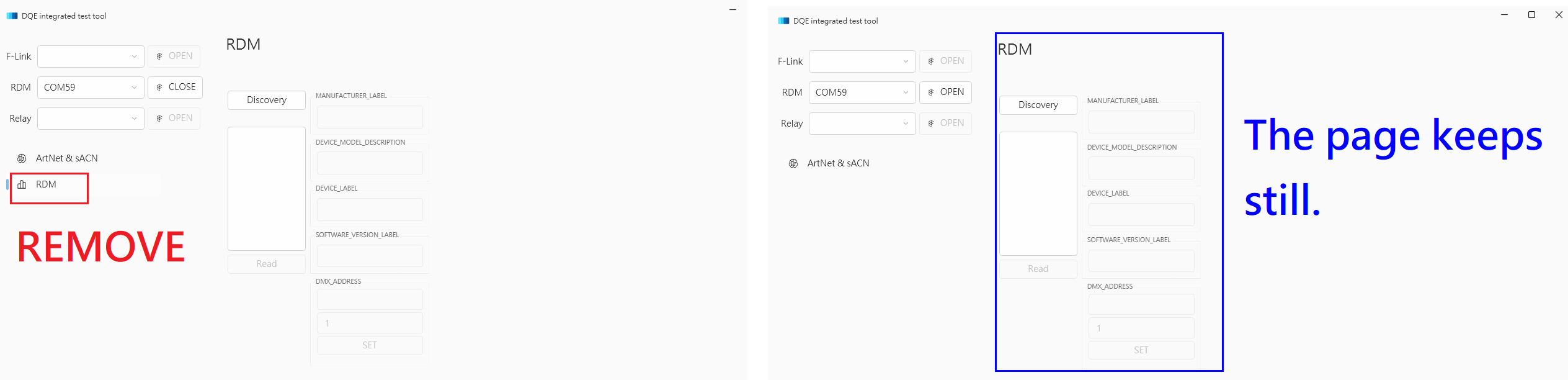Click the right window's ArtNet & sACN icon
Image resolution: width=1568 pixels, height=380 pixels.
click(793, 163)
